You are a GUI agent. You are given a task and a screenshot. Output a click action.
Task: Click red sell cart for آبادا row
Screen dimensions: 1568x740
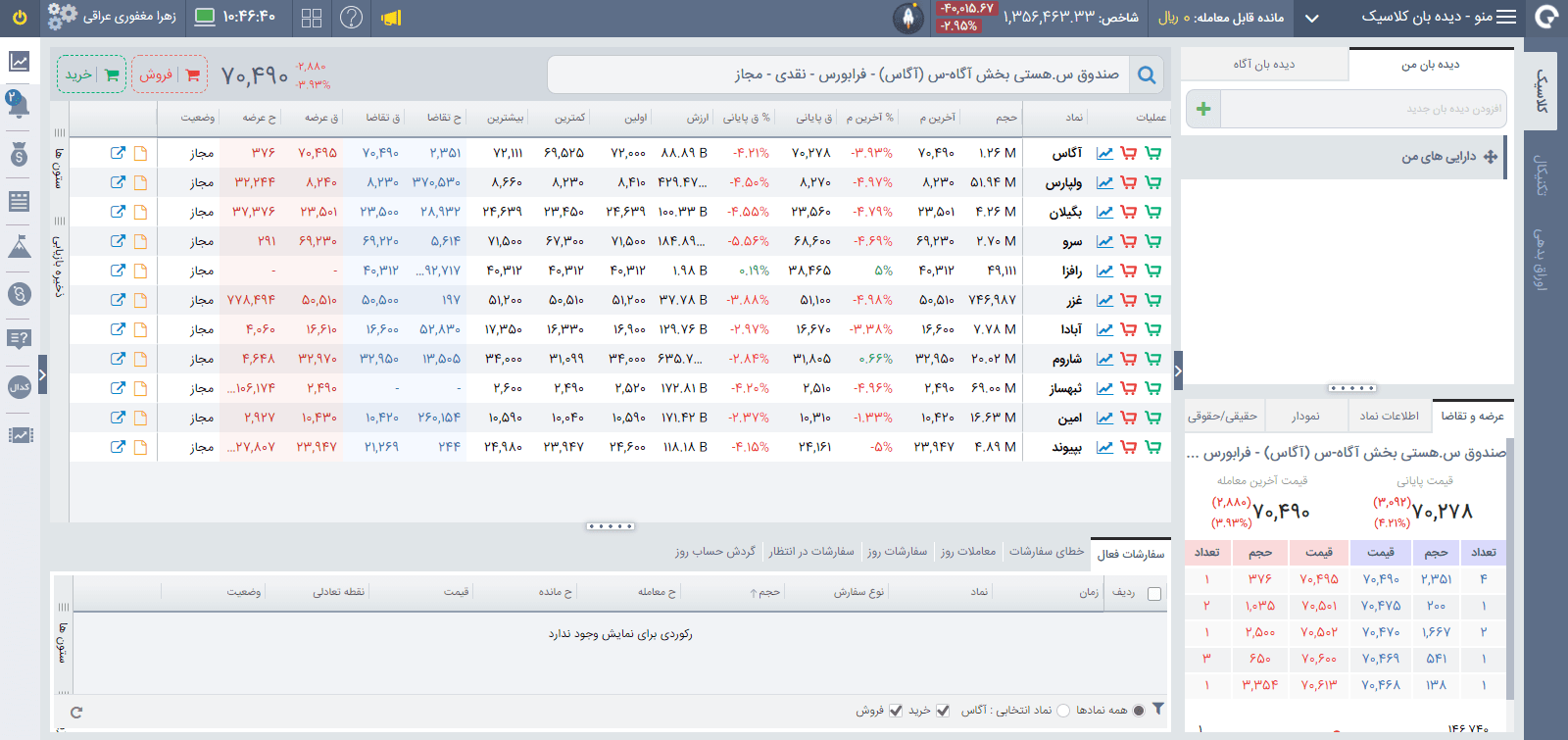tap(1128, 329)
